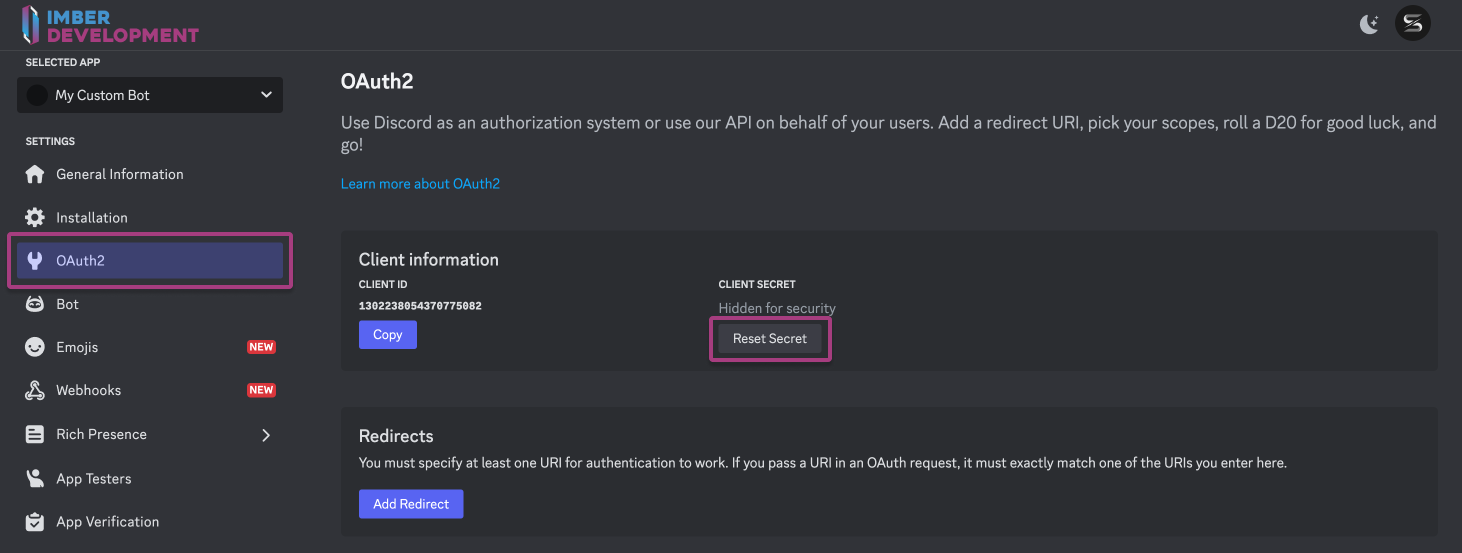Viewport: 1462px width, 553px height.
Task: Open the Rich Presence menu item
Action: [101, 434]
